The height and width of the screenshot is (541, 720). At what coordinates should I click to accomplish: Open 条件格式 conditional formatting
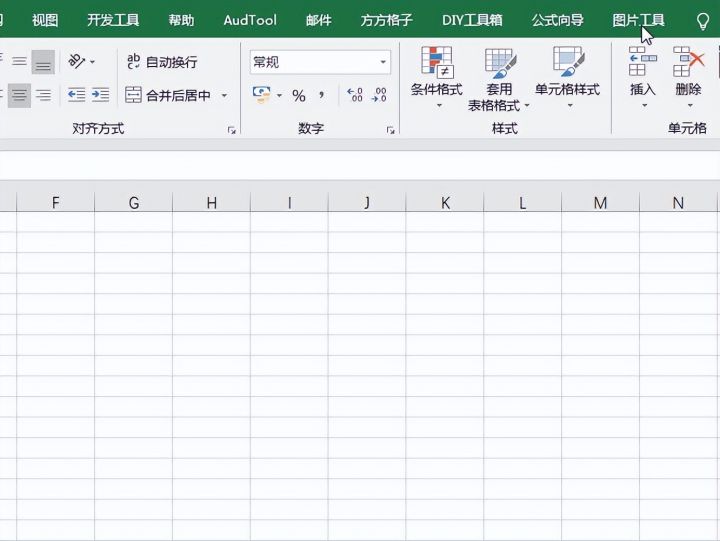[437, 77]
